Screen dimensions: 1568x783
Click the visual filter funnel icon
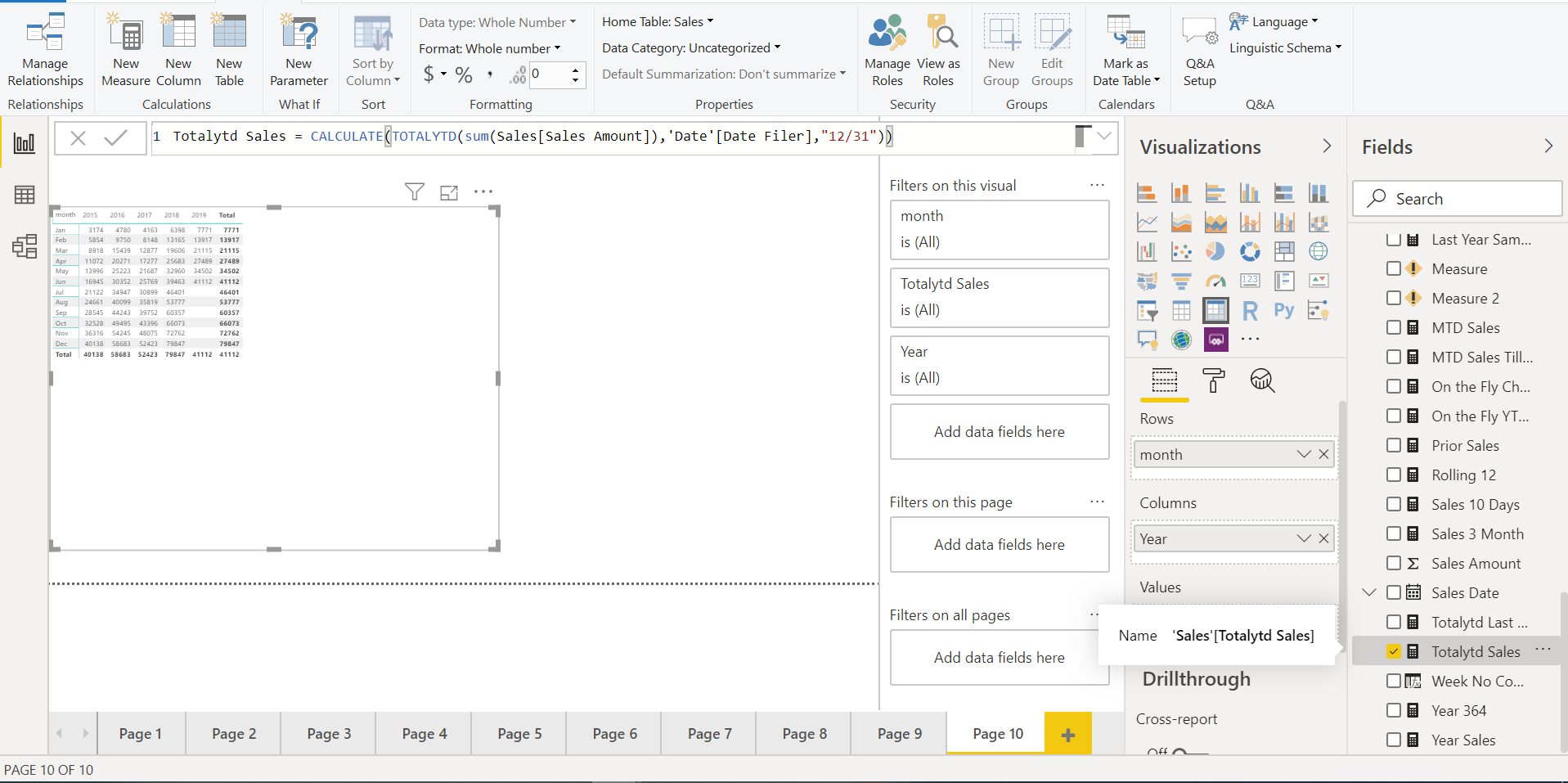pyautogui.click(x=415, y=191)
